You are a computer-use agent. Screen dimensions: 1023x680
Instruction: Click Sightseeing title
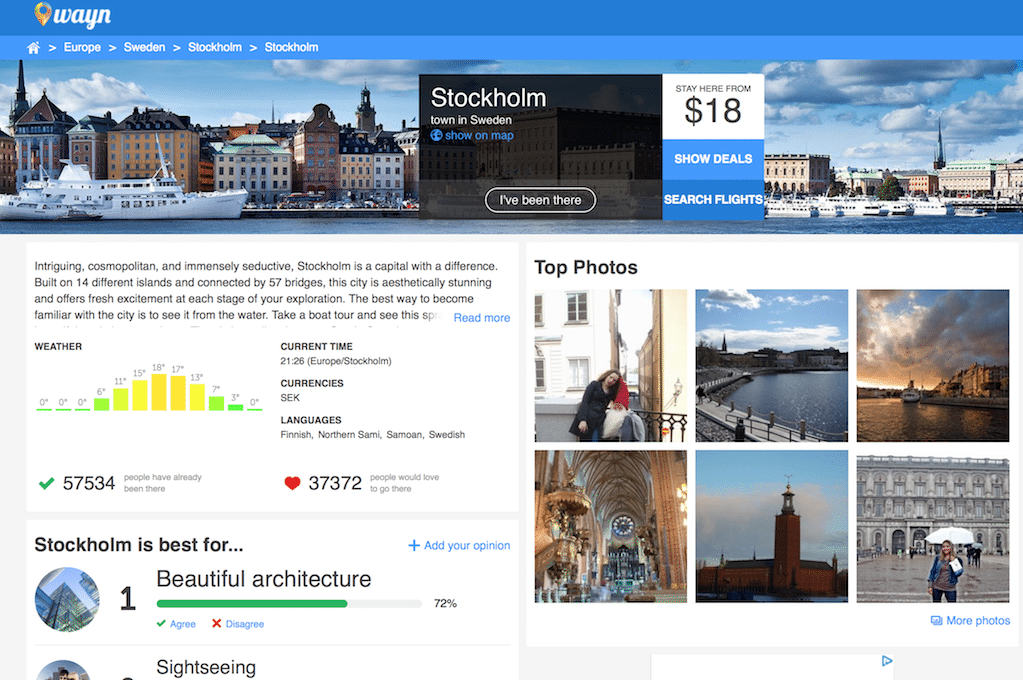pyautogui.click(x=206, y=668)
